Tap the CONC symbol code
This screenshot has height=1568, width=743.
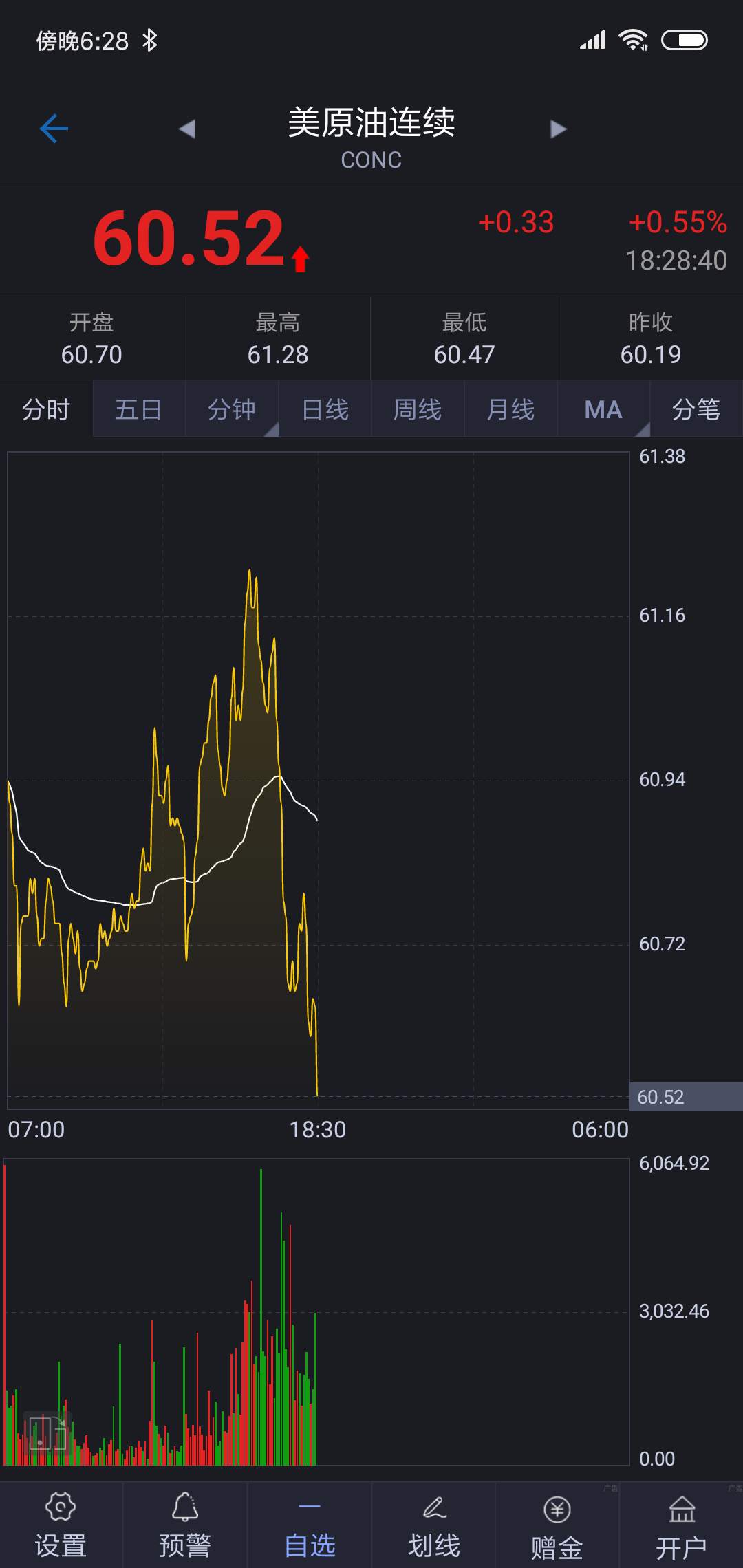click(x=371, y=160)
